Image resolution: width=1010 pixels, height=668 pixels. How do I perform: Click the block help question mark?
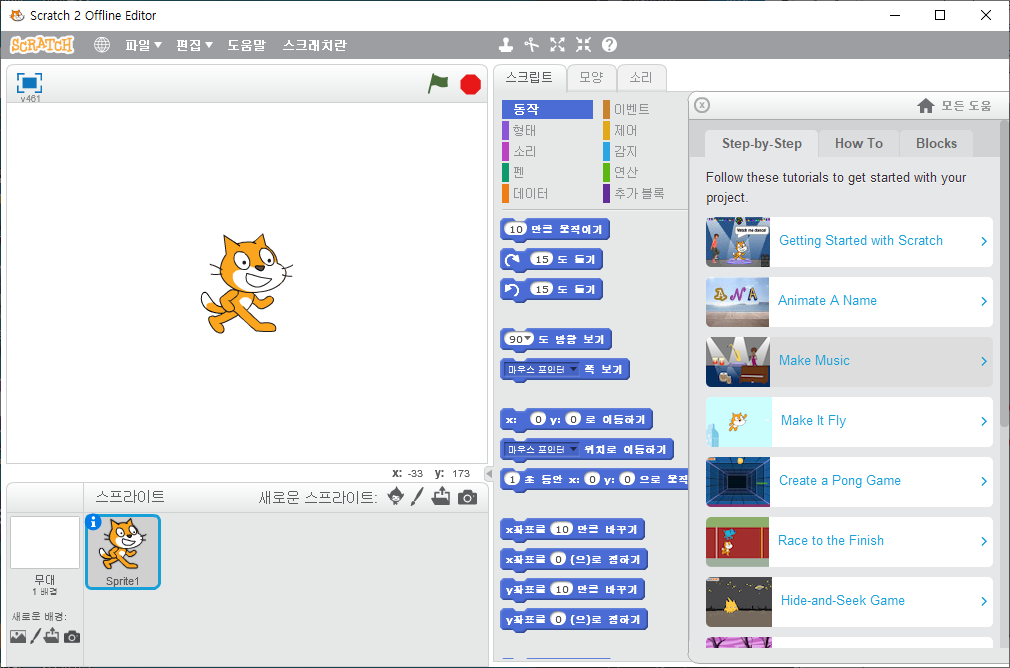[x=609, y=45]
